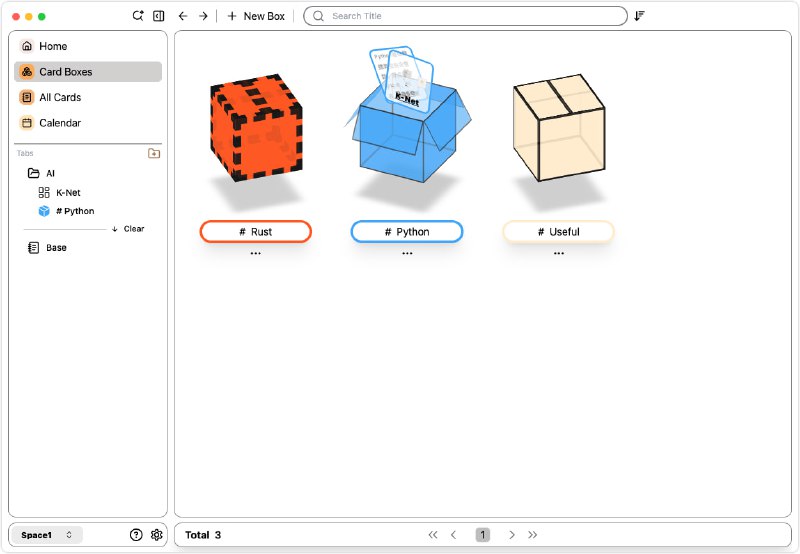Open the Space1 workspace dropdown
The image size is (800, 554).
(47, 535)
